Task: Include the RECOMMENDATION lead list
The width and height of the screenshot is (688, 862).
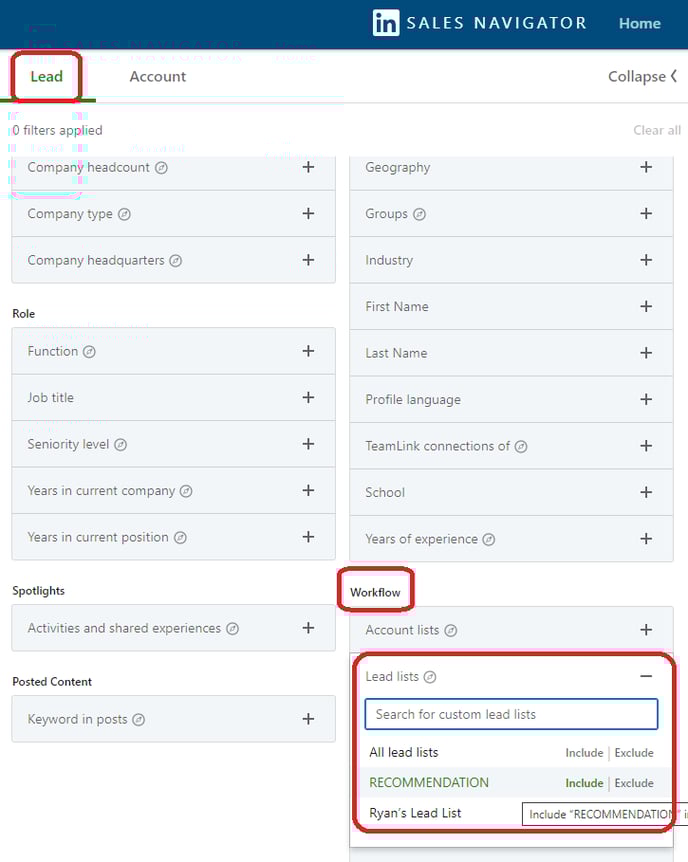Action: 584,783
